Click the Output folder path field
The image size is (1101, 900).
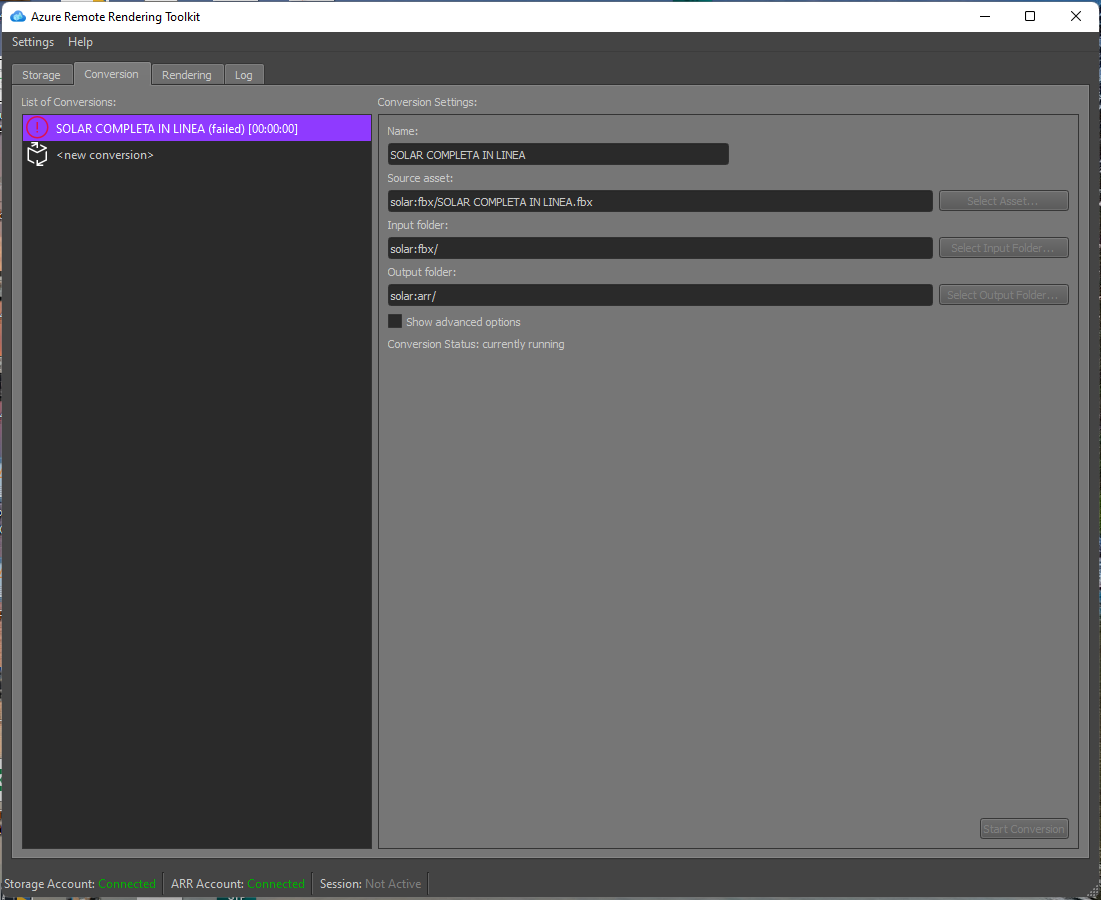[660, 294]
